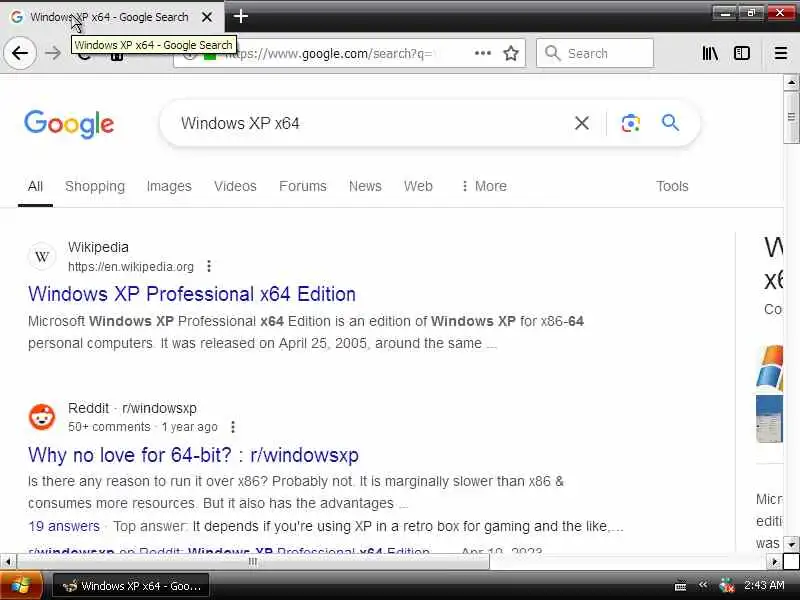The image size is (800, 600).
Task: Open 'Why no love for 64-bit?' Reddit result
Action: [193, 455]
